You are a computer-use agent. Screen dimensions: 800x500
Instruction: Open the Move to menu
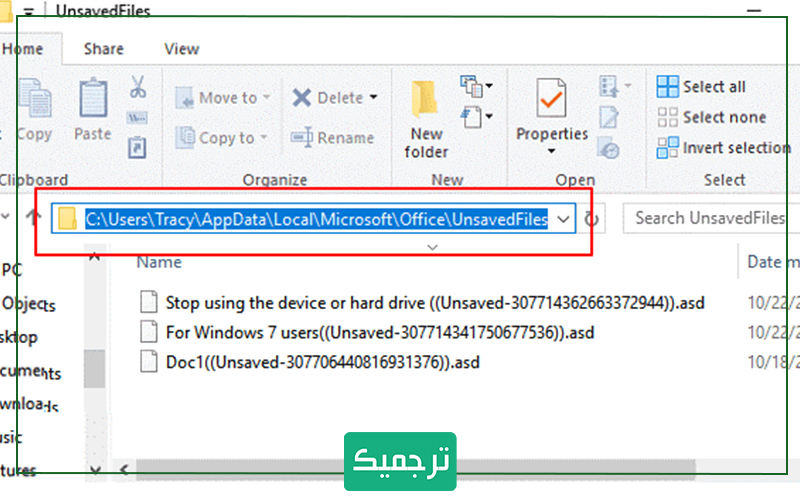pos(222,97)
